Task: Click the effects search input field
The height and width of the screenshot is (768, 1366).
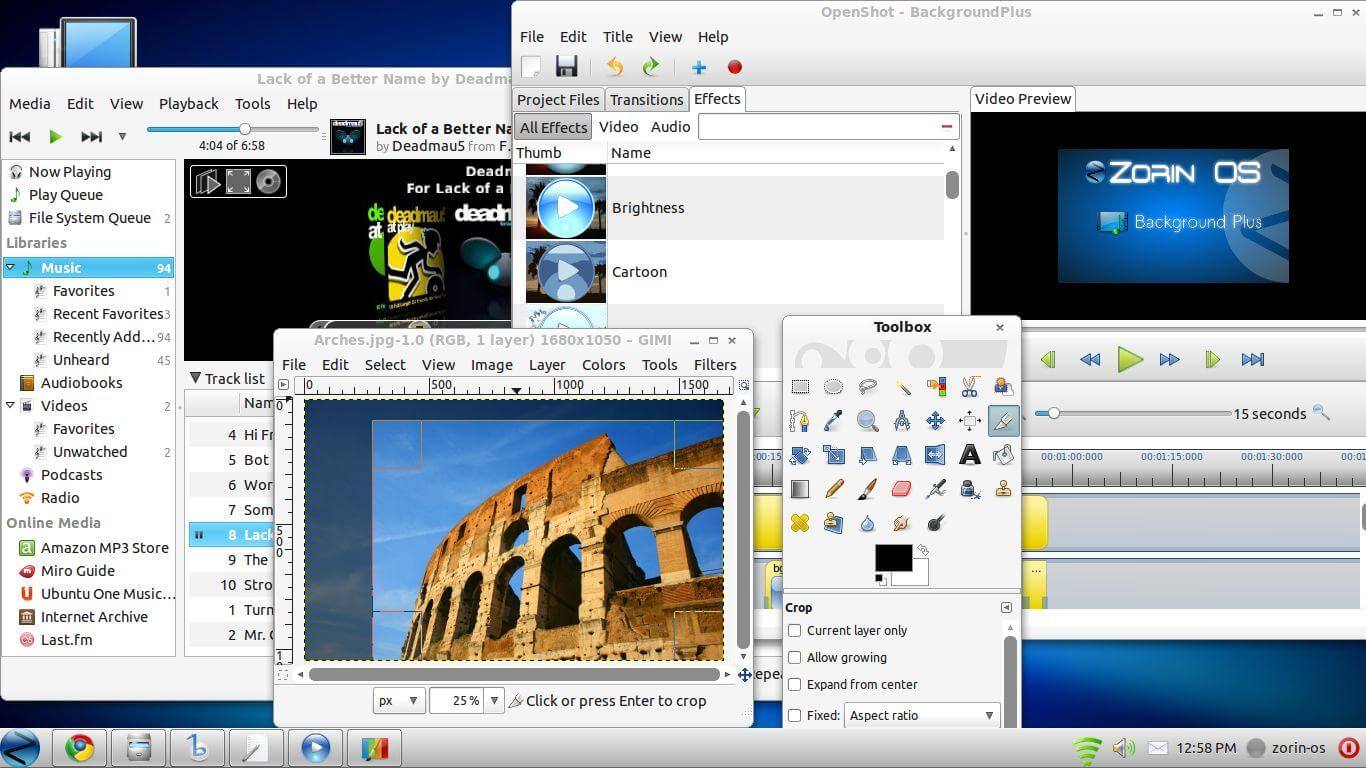Action: 829,126
